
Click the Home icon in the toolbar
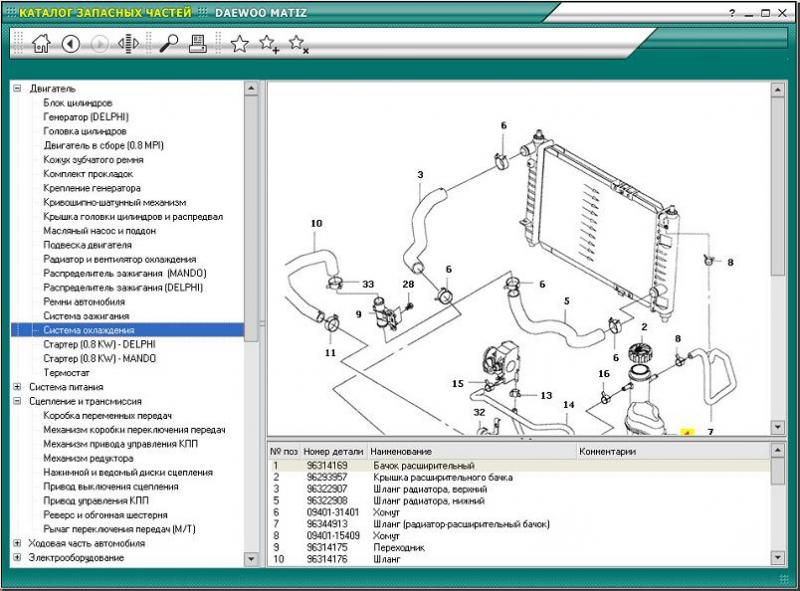[x=41, y=43]
